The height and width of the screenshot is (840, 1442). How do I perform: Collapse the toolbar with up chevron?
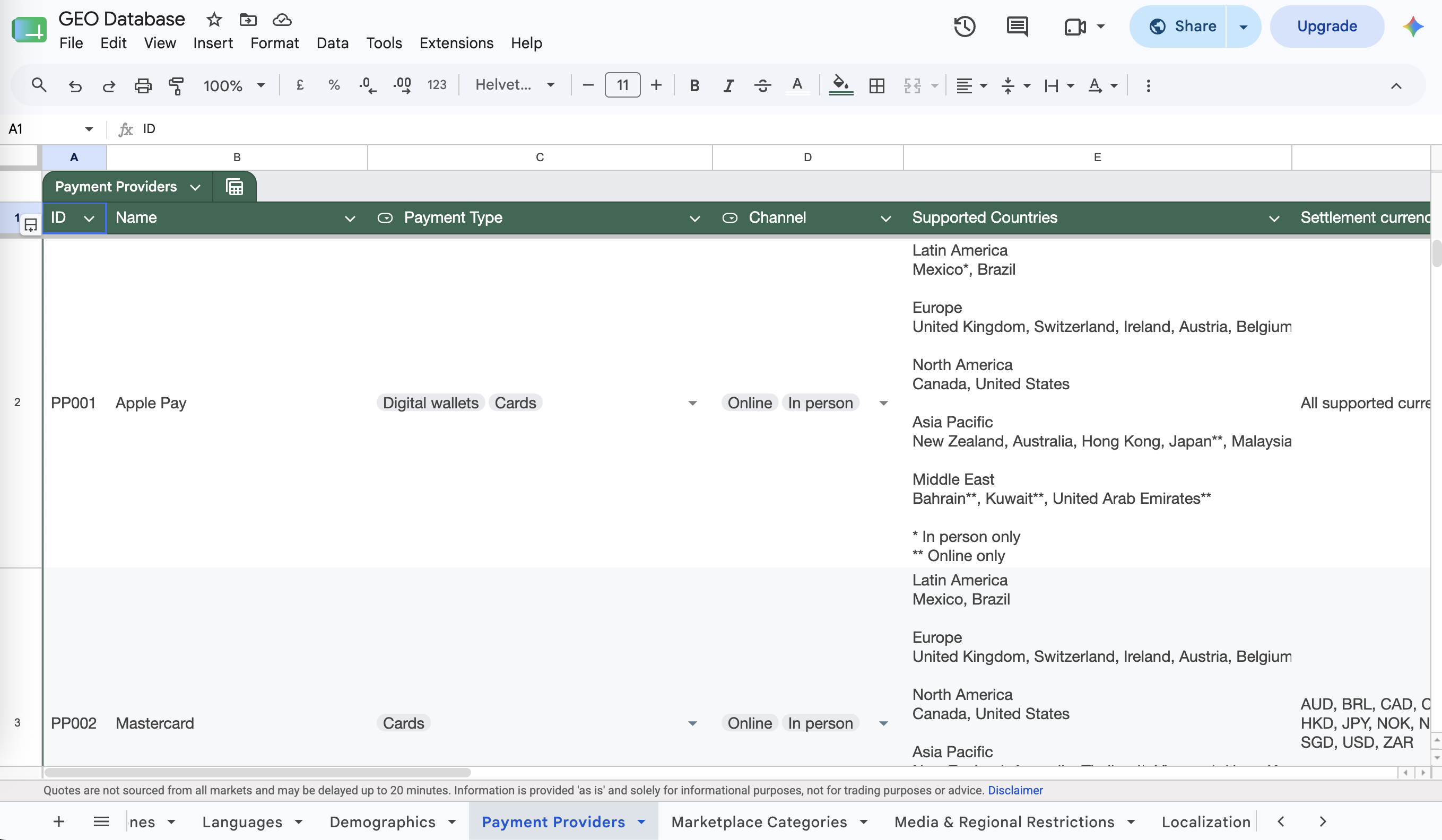click(1396, 86)
